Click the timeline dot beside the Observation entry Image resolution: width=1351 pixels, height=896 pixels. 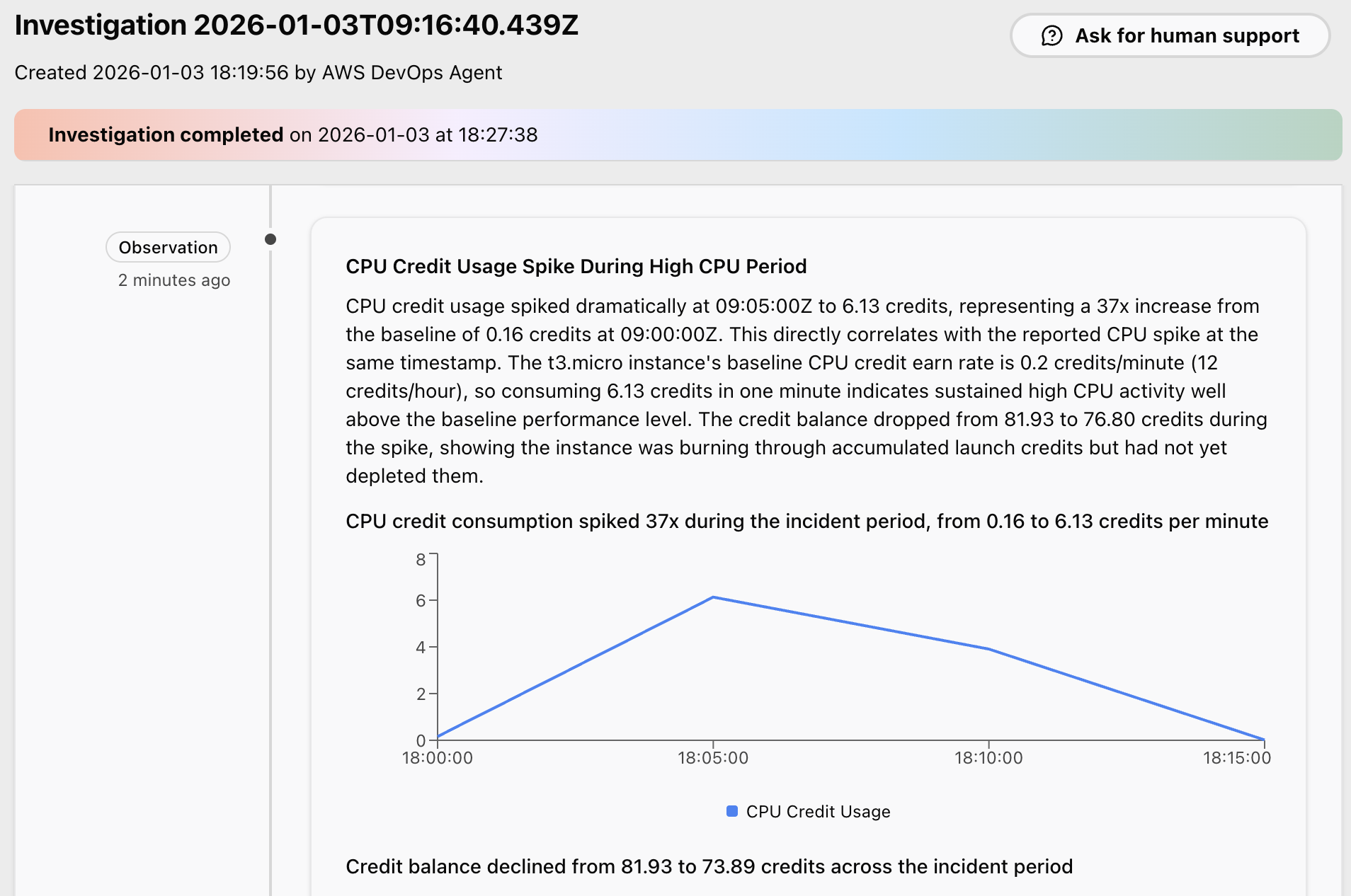[x=270, y=239]
